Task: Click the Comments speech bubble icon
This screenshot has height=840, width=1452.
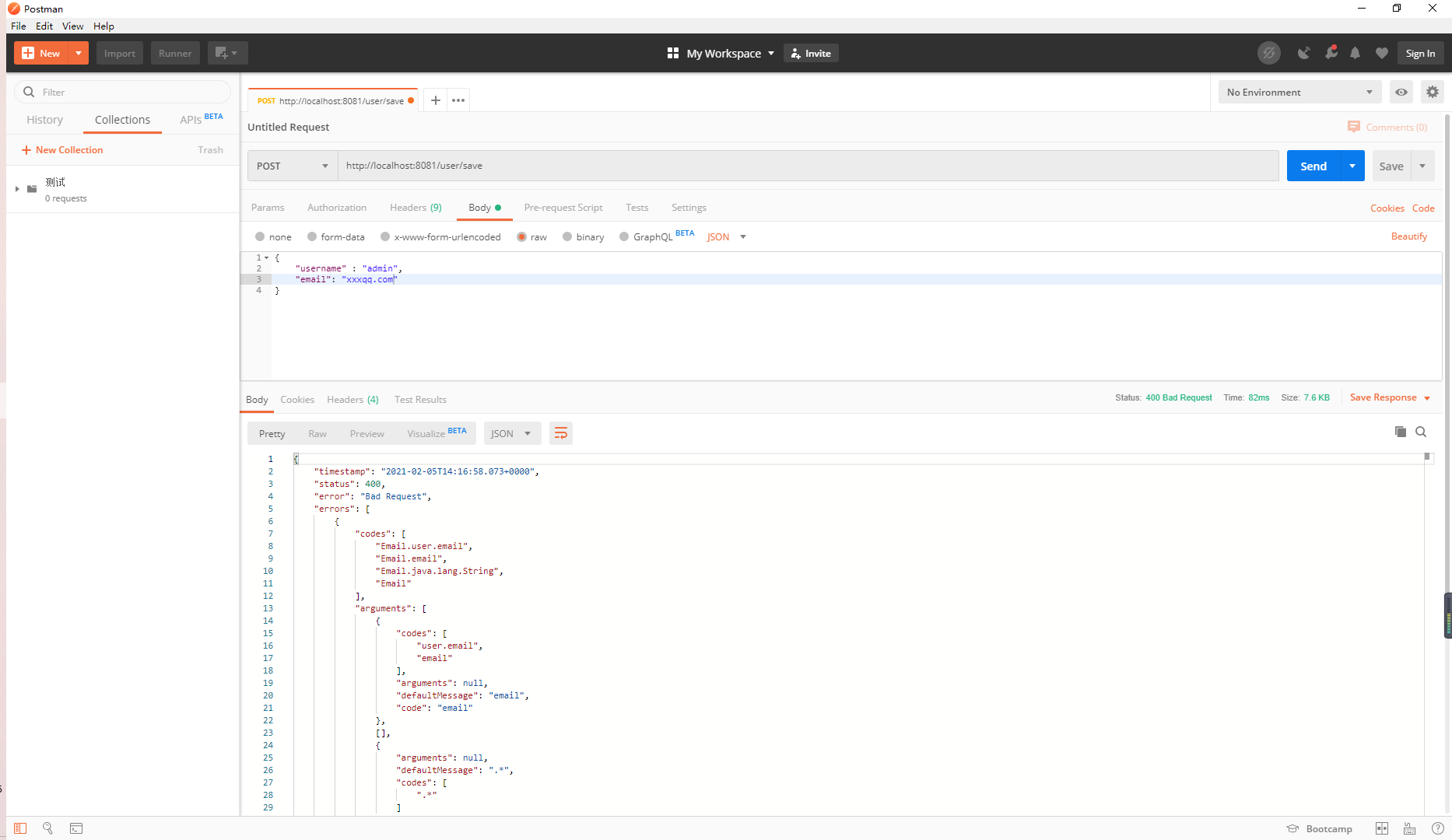Action: (1354, 127)
